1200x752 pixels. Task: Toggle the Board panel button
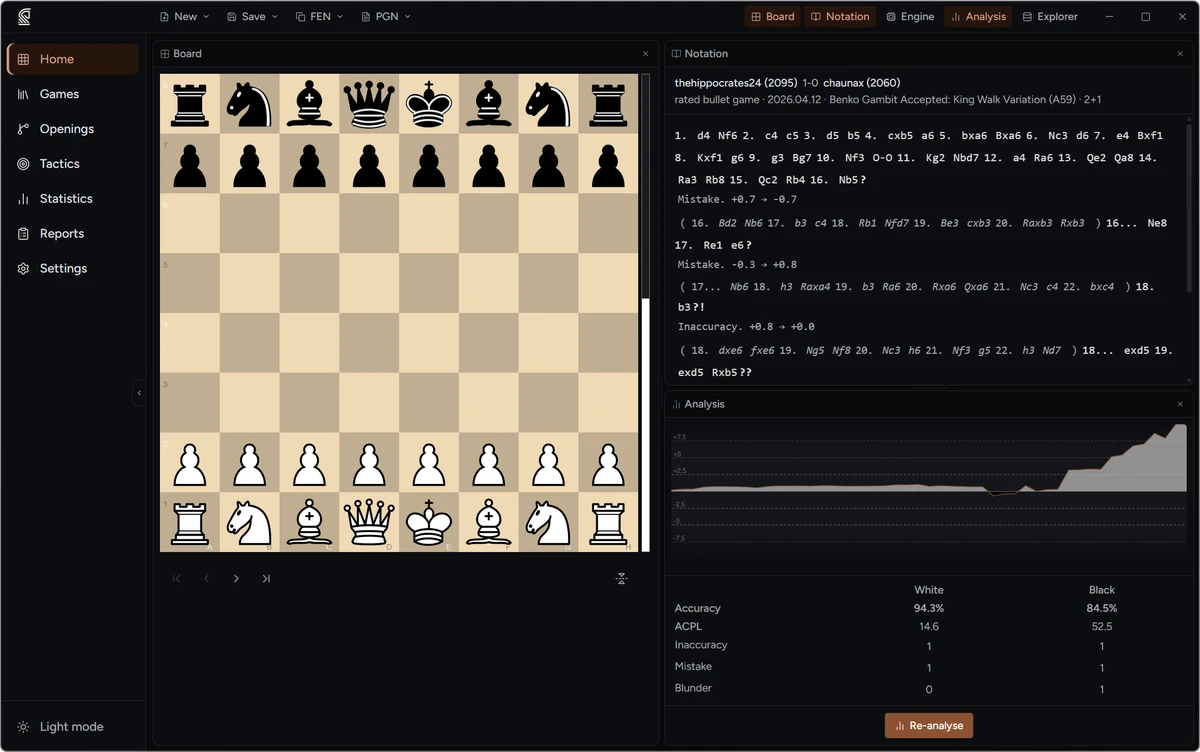772,17
